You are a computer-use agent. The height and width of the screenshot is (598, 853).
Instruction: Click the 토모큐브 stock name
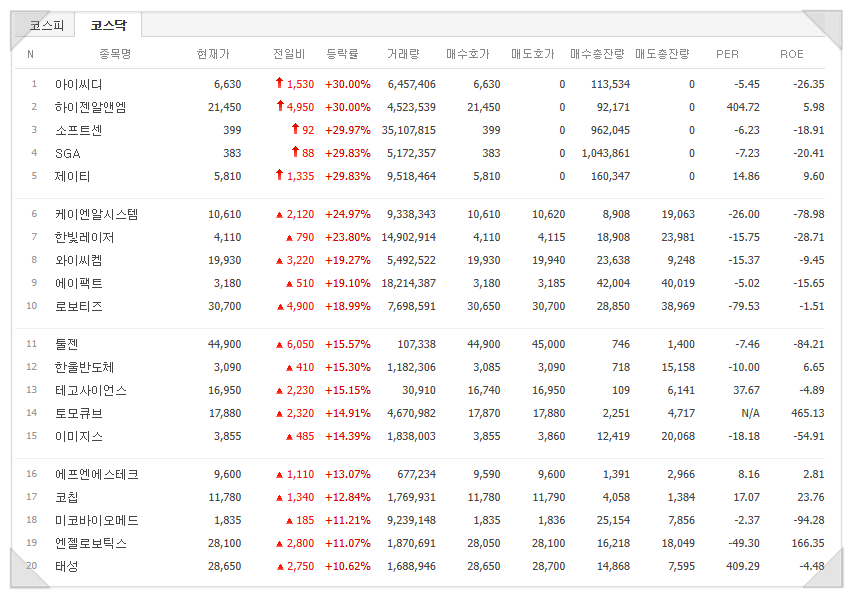click(78, 413)
